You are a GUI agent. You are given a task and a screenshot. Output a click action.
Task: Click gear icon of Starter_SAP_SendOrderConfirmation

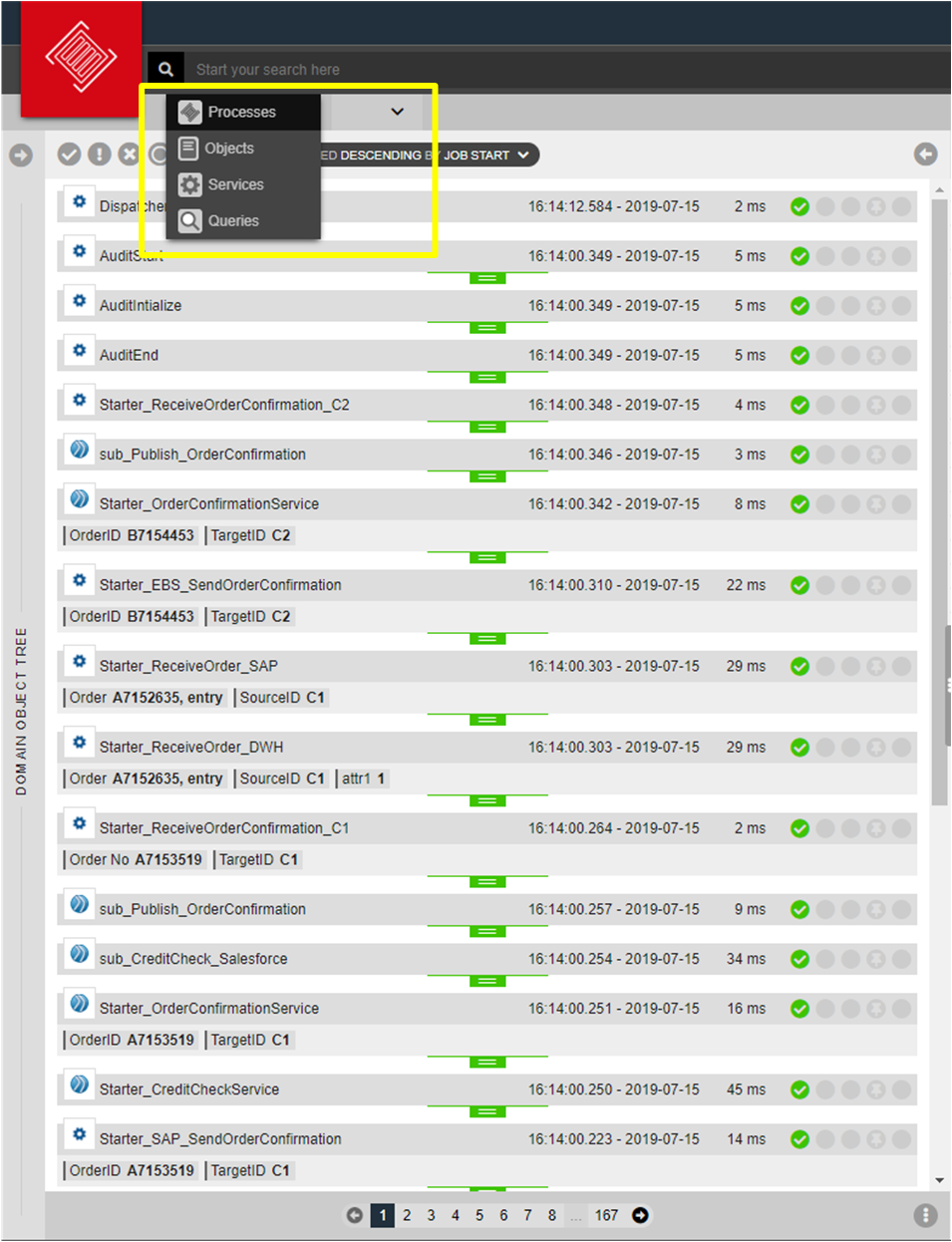tap(80, 1134)
